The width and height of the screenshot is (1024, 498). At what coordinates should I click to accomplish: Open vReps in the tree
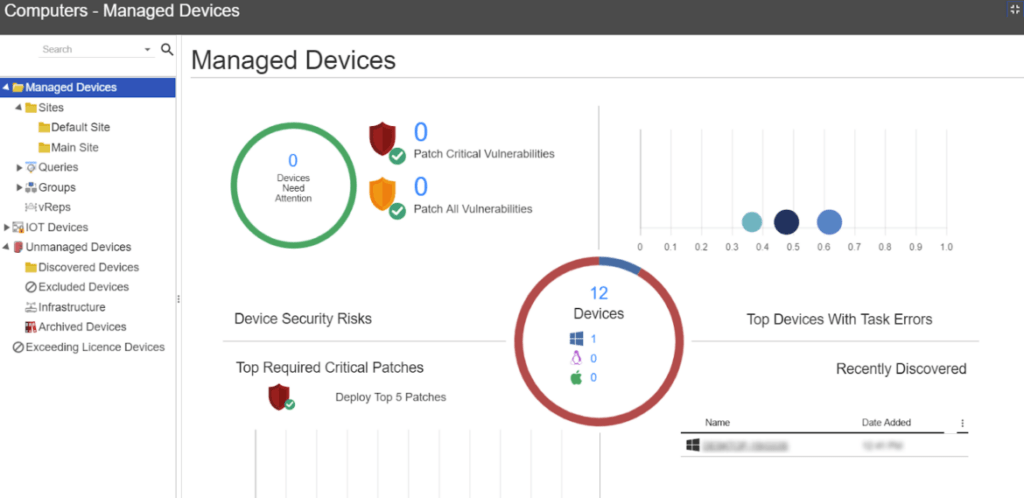54,208
